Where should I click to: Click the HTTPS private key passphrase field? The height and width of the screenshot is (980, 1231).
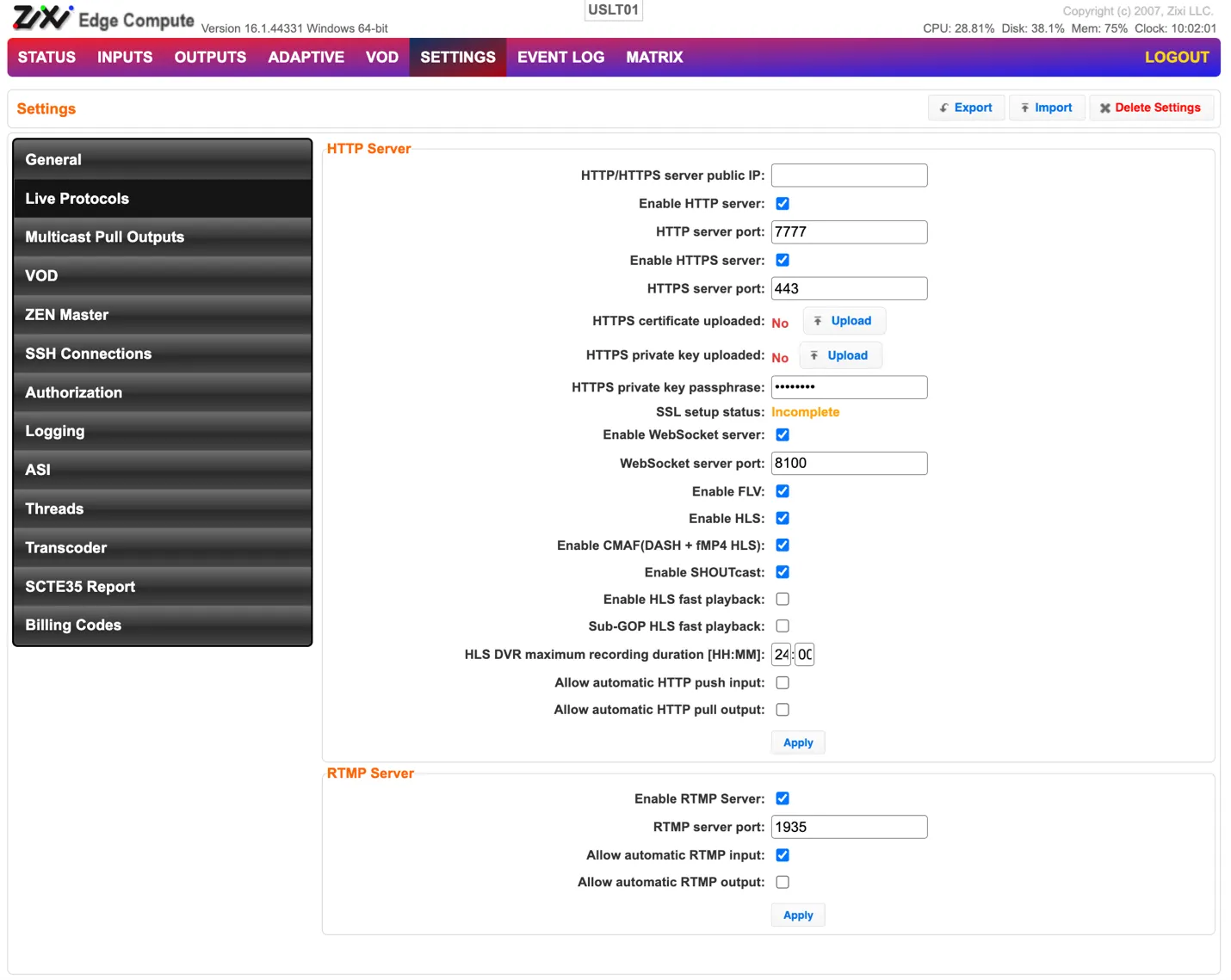(x=849, y=387)
